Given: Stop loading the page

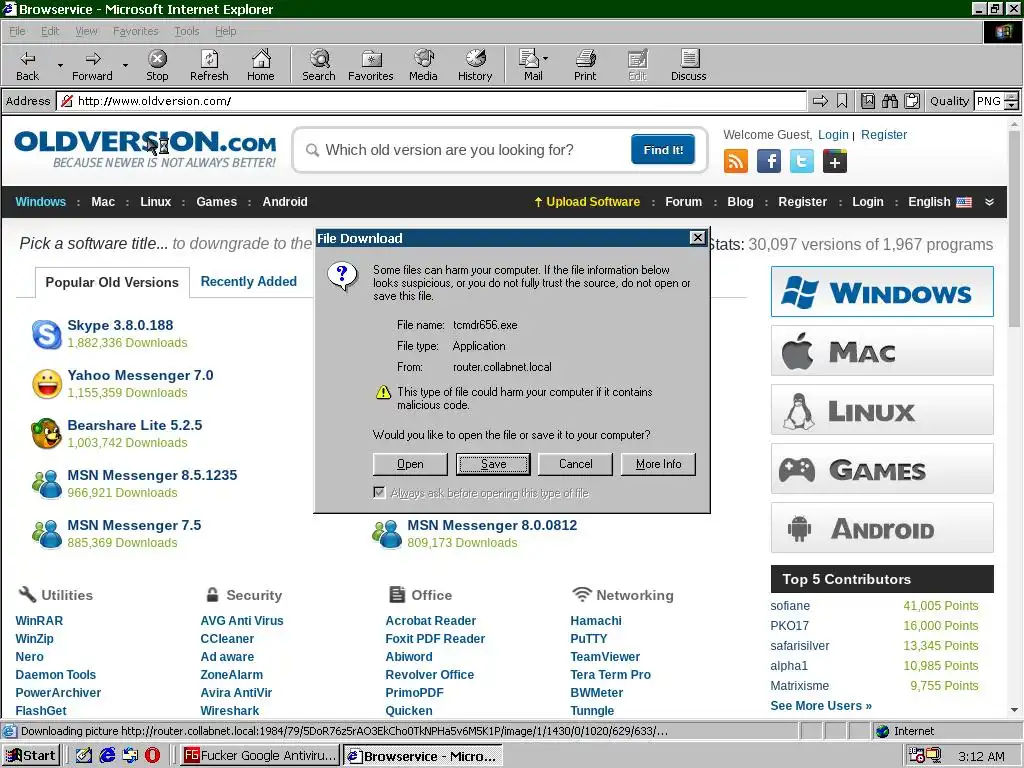Looking at the screenshot, I should coord(157,65).
